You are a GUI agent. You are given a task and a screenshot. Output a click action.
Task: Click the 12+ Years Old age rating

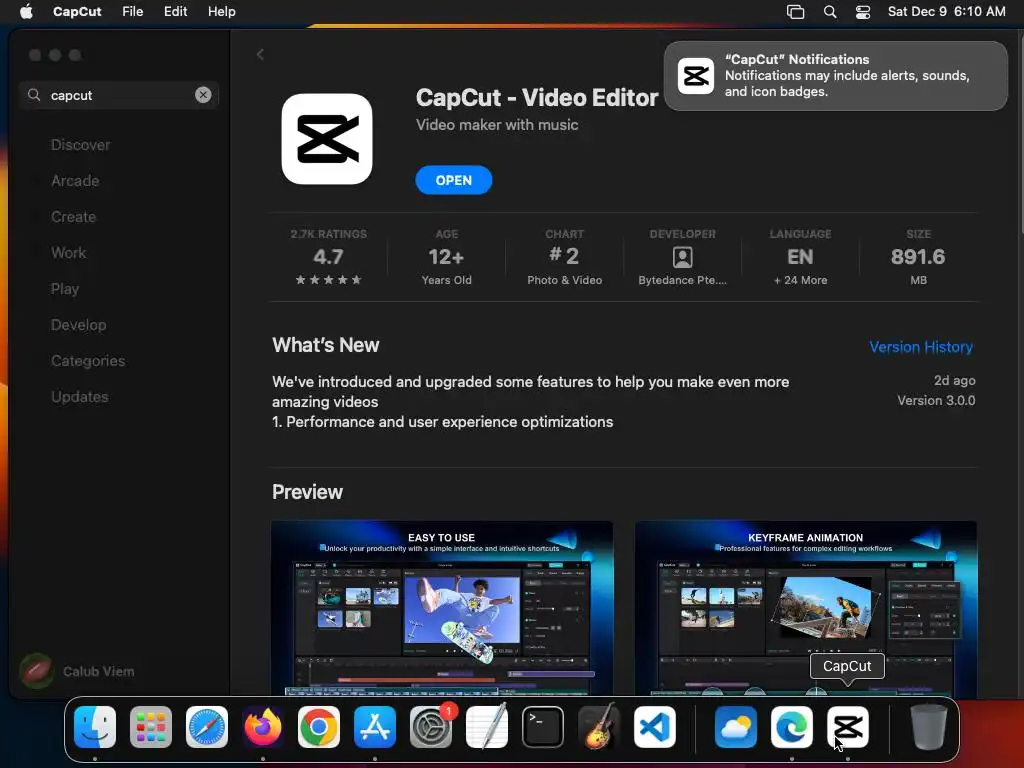point(447,257)
